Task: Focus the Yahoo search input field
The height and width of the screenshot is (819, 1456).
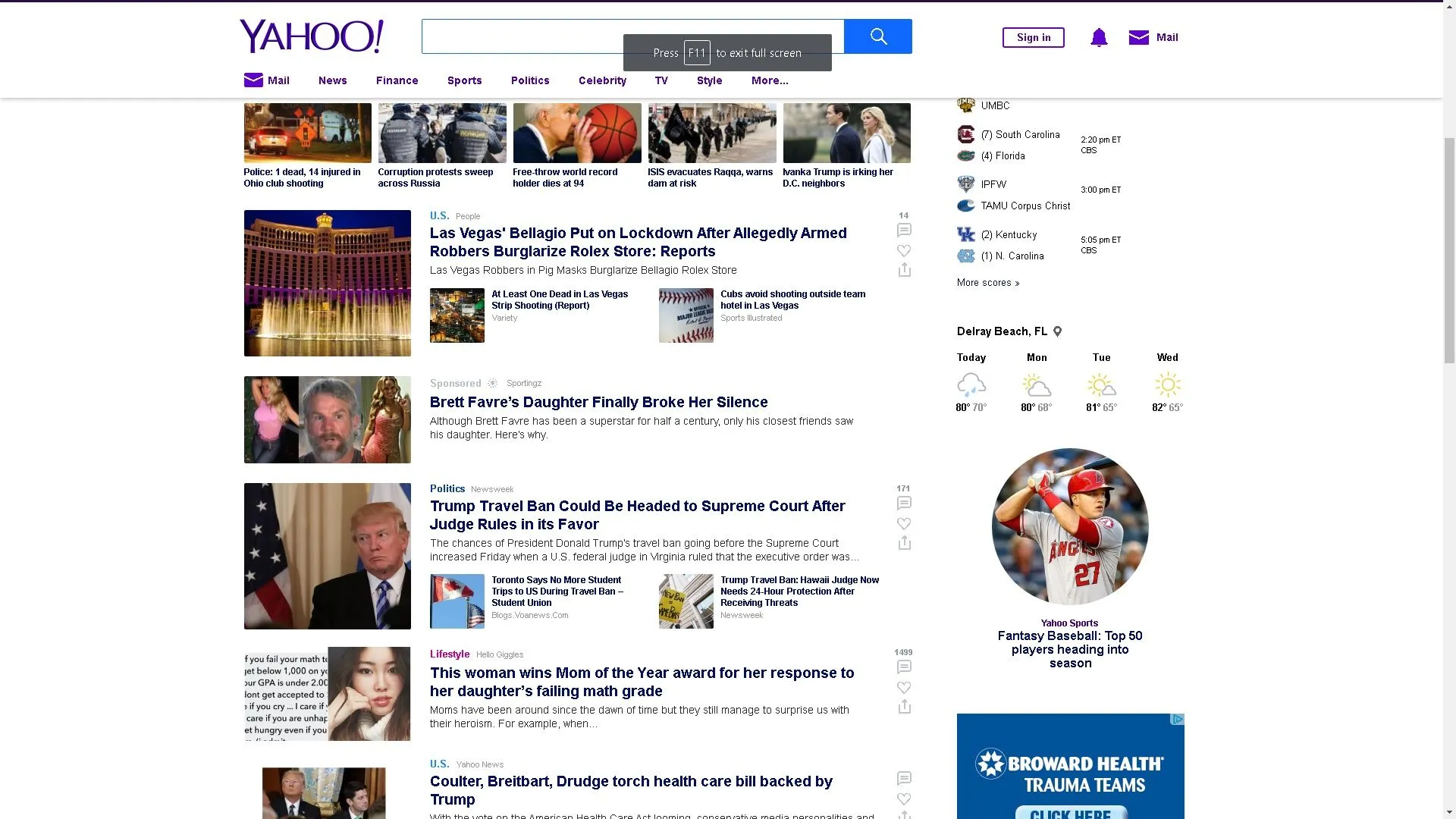Action: 523,36
